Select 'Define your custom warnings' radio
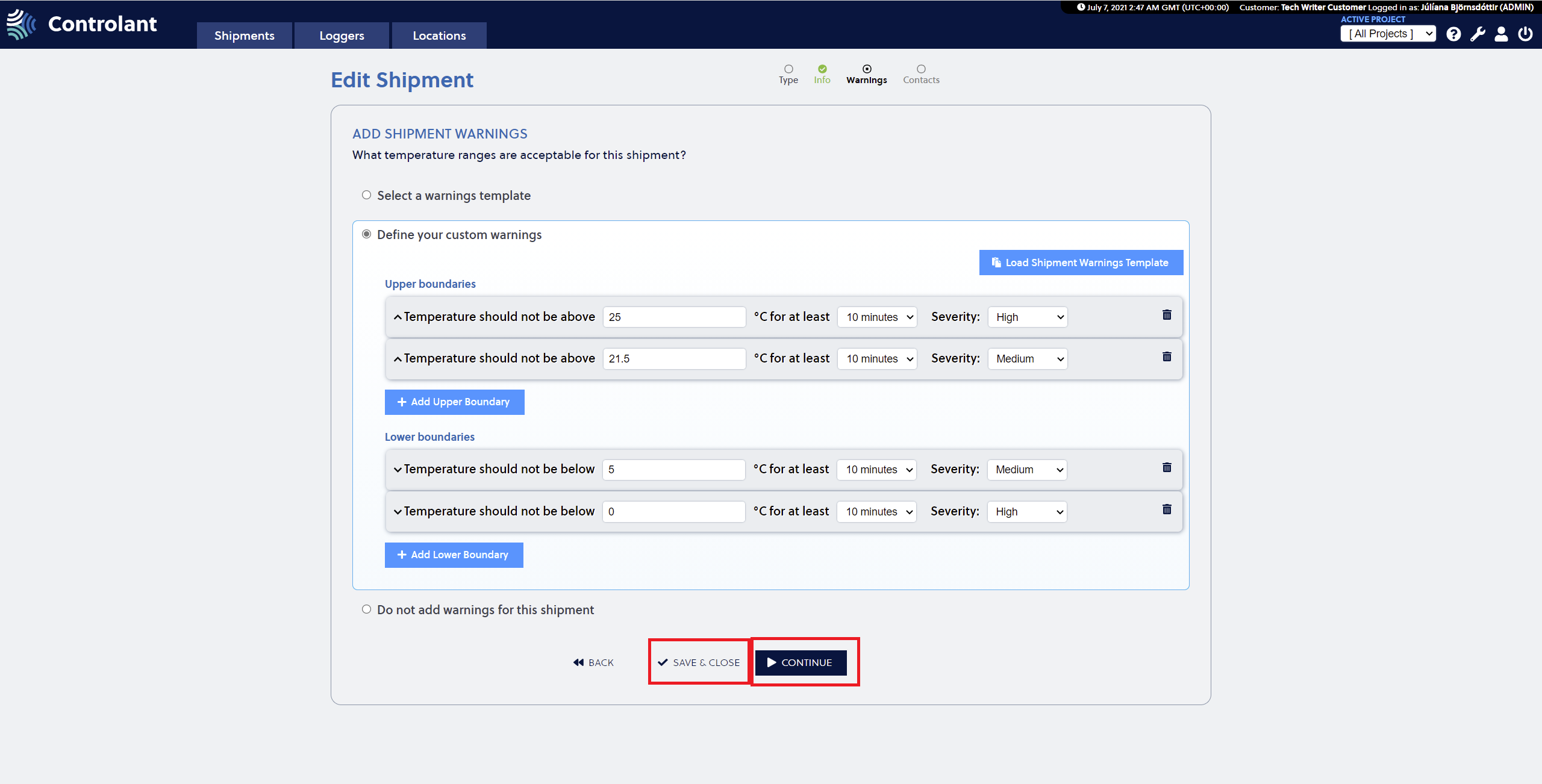1542x784 pixels. click(x=366, y=234)
